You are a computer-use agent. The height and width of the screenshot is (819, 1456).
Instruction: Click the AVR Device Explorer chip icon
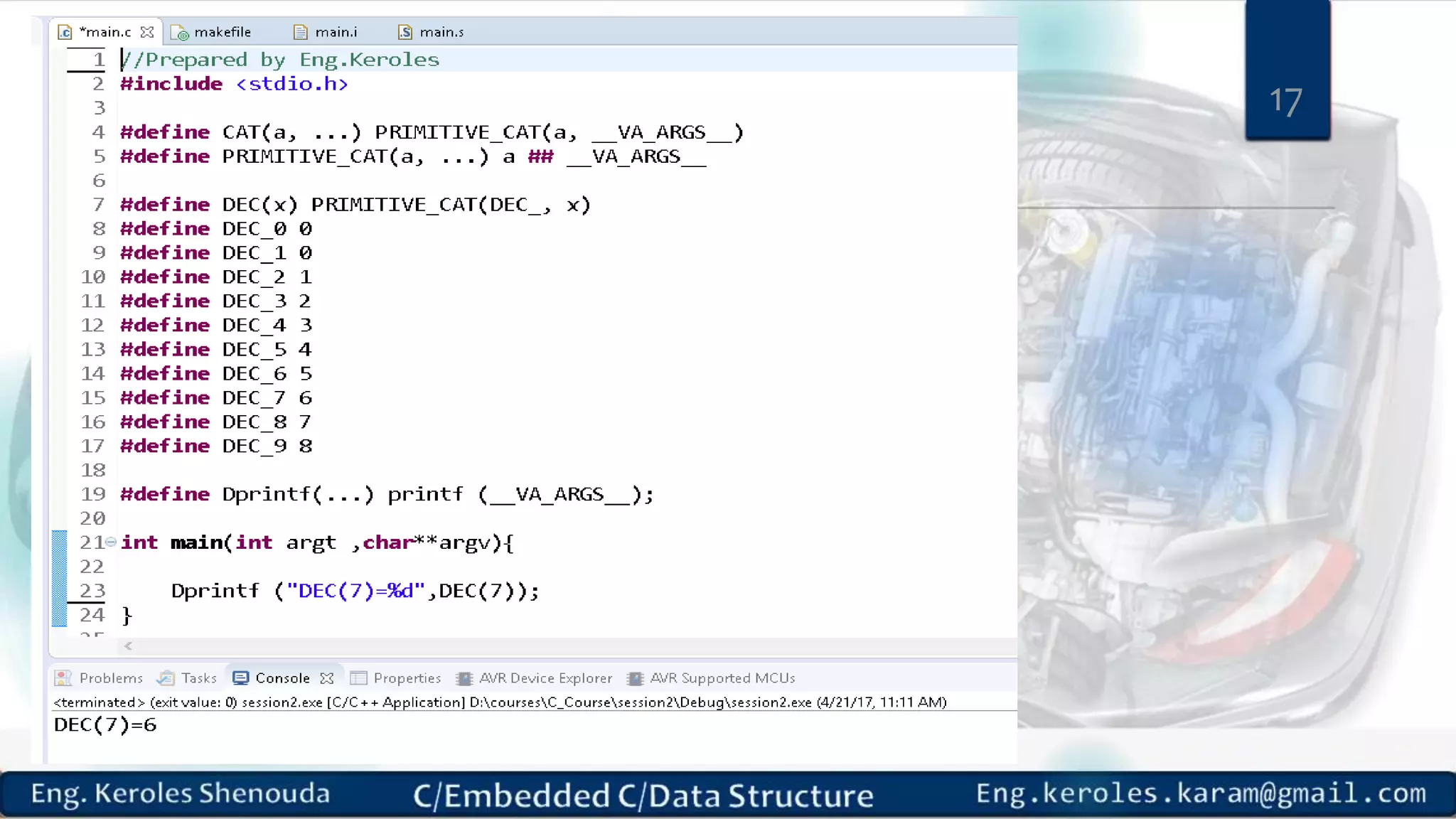pyautogui.click(x=464, y=678)
